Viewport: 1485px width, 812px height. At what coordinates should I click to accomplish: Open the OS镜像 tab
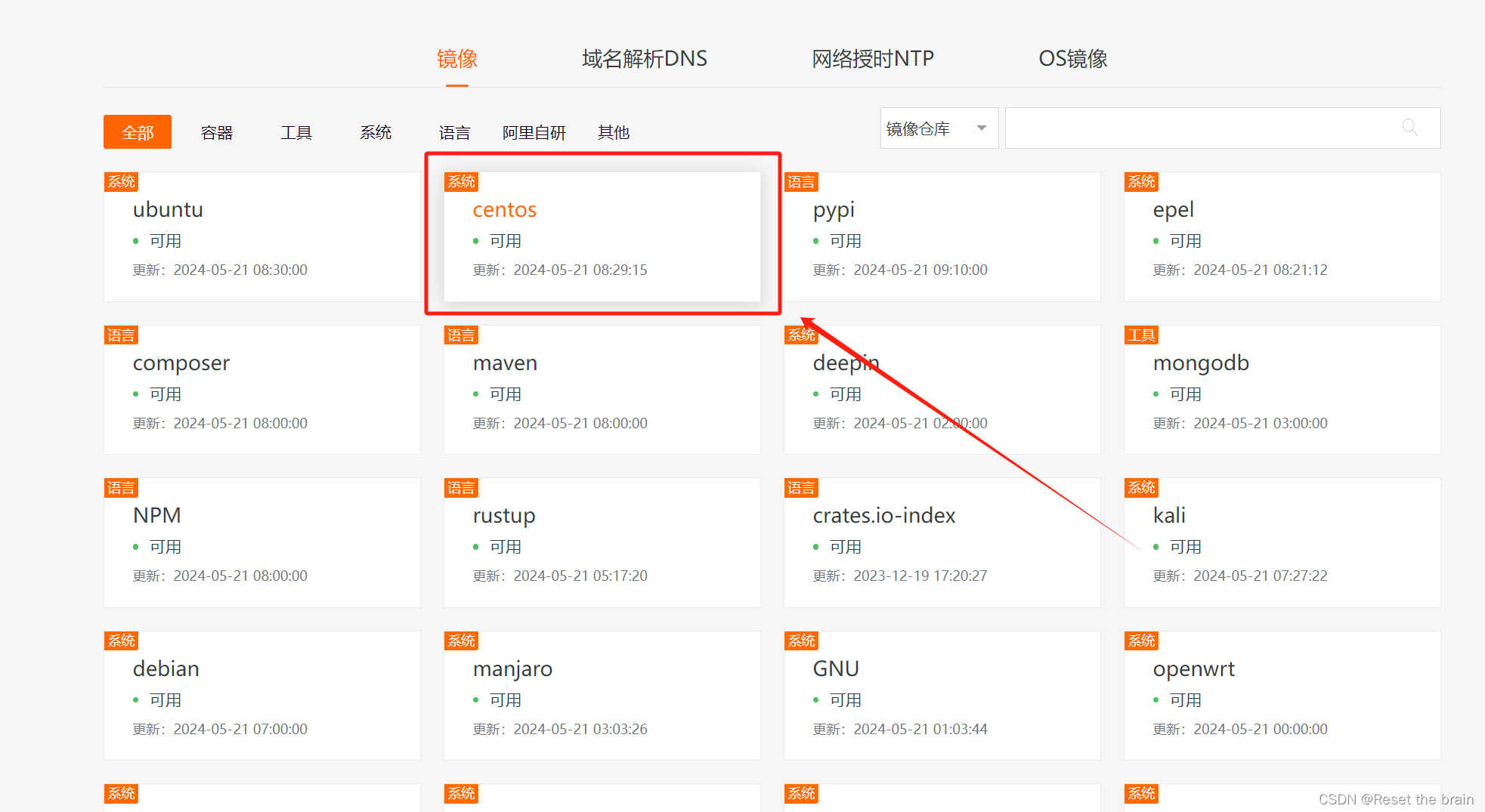(1073, 59)
